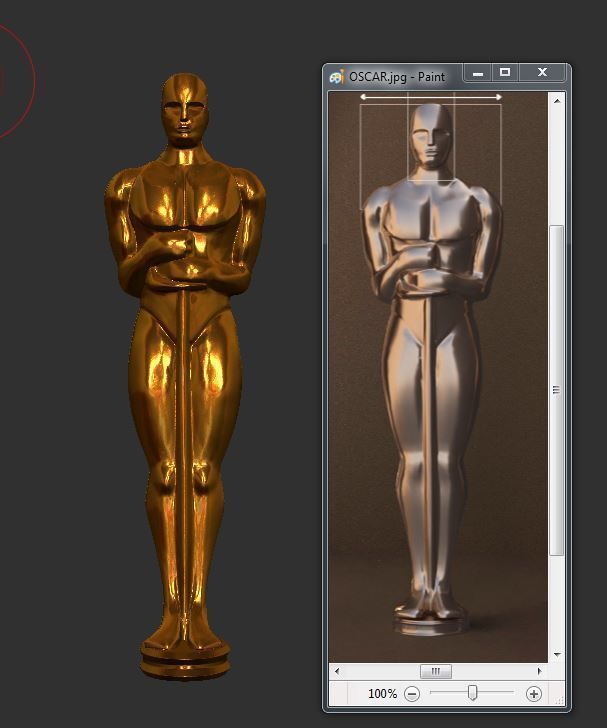Screen dimensions: 607x728
Task: Click the horizontal scrollbar right arrow in Paint
Action: [540, 671]
